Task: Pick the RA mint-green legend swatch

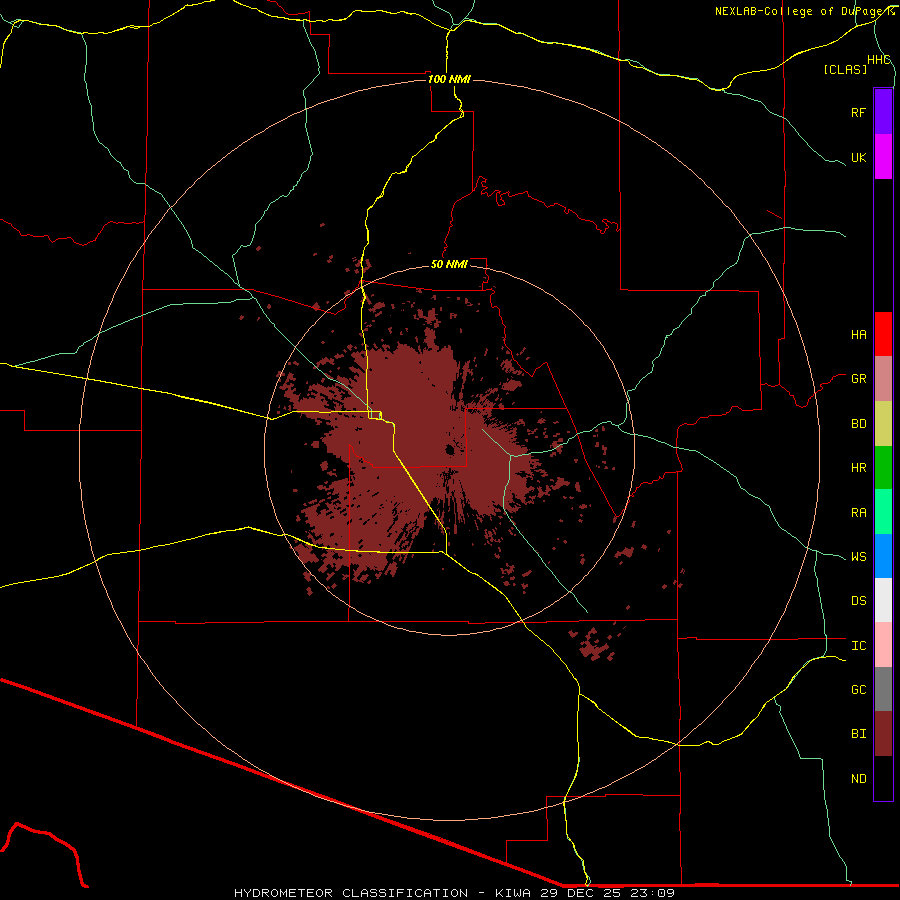Action: click(x=883, y=512)
